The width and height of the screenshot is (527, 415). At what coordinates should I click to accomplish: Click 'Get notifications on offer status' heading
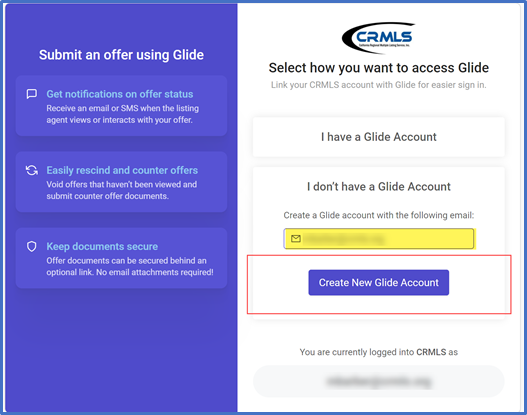click(120, 94)
